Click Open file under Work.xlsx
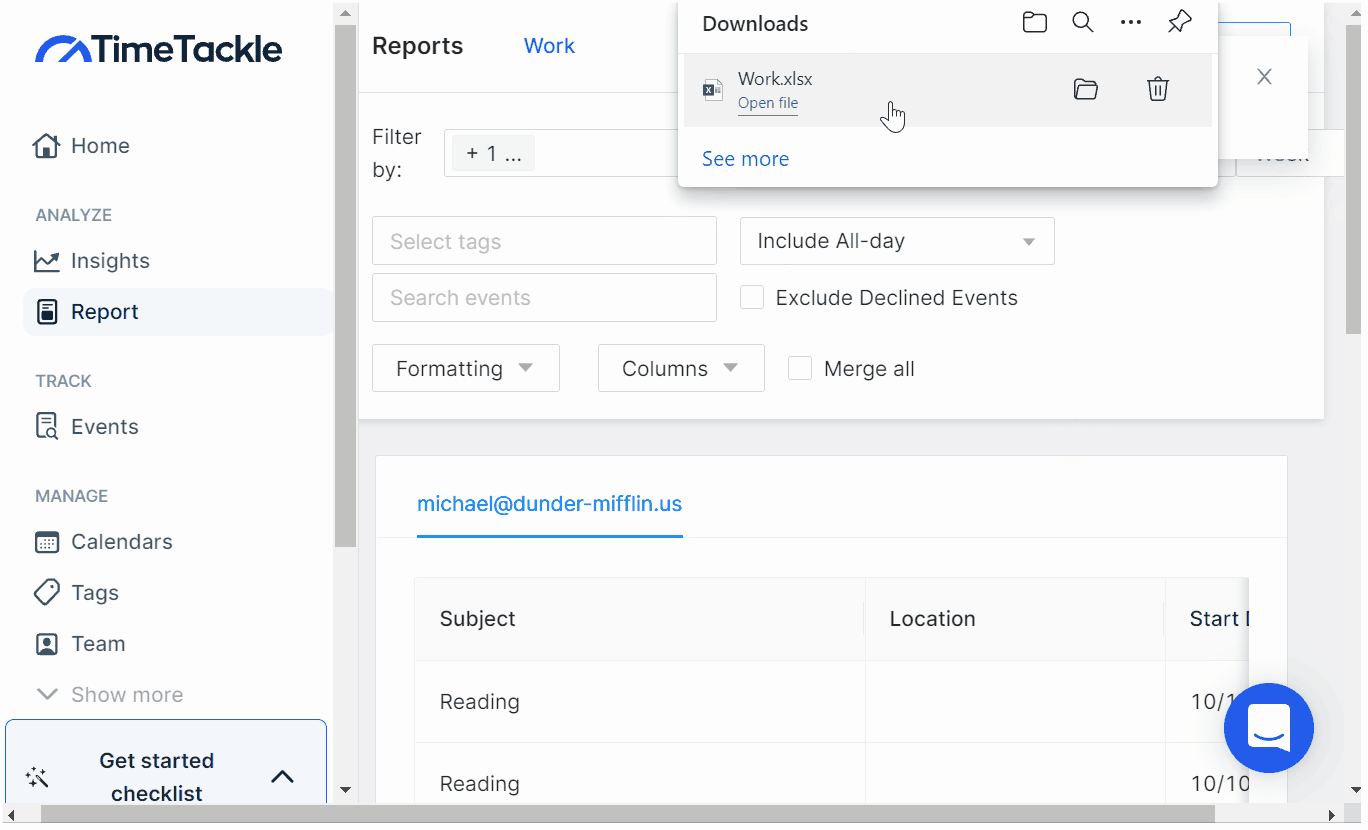 tap(768, 103)
